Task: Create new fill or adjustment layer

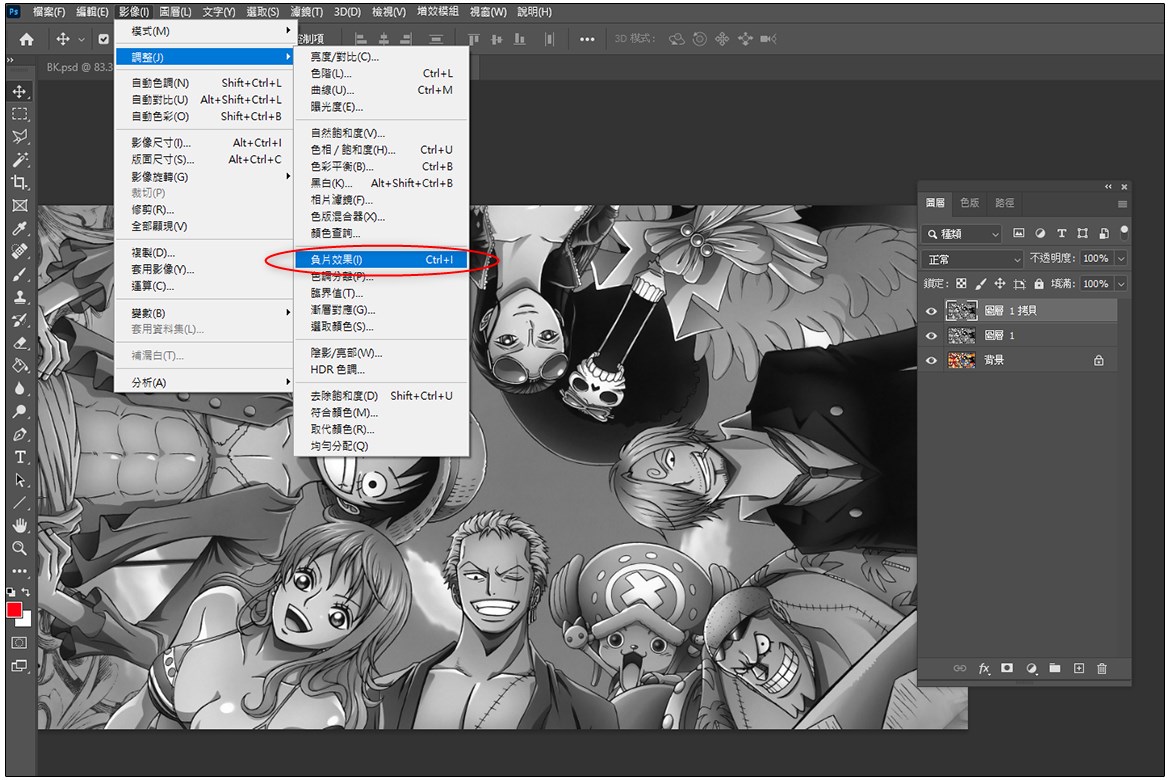Action: tap(1031, 669)
